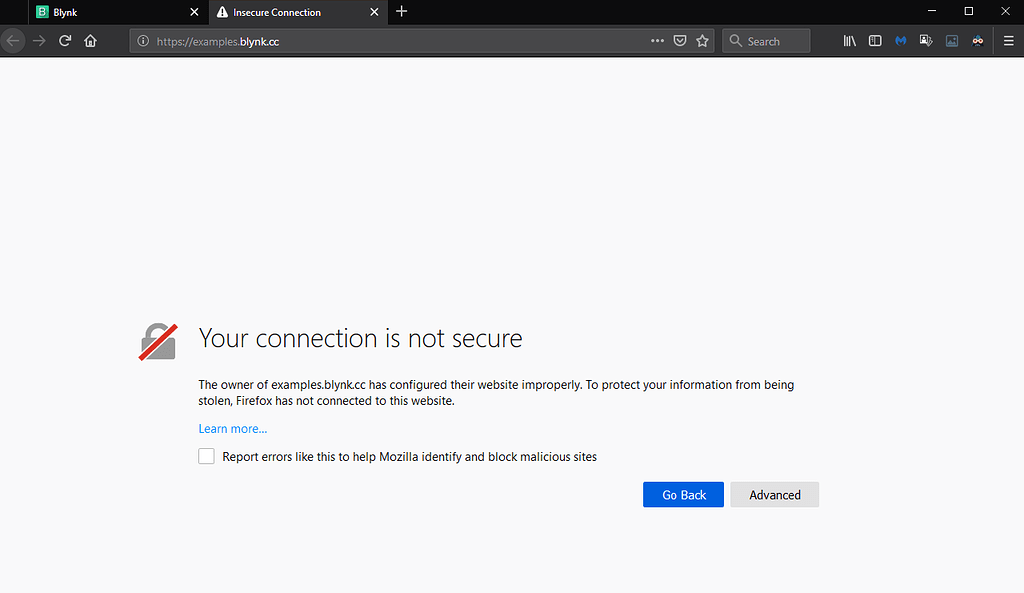Open the page actions menu
The image size is (1024, 593).
[x=657, y=40]
